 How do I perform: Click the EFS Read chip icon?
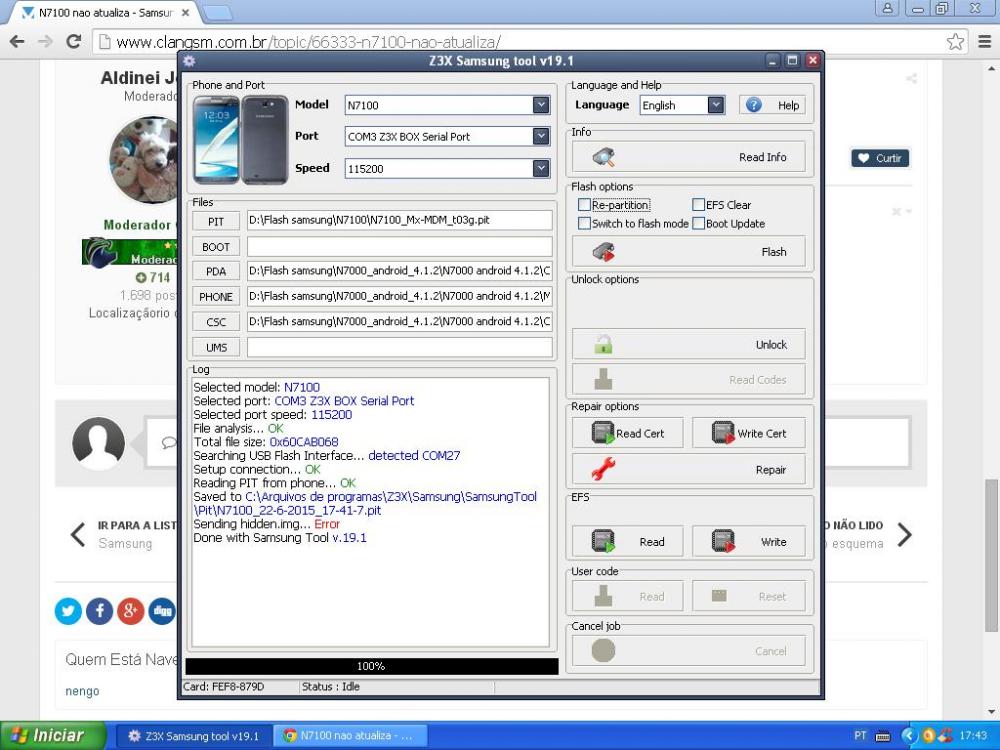click(x=603, y=541)
